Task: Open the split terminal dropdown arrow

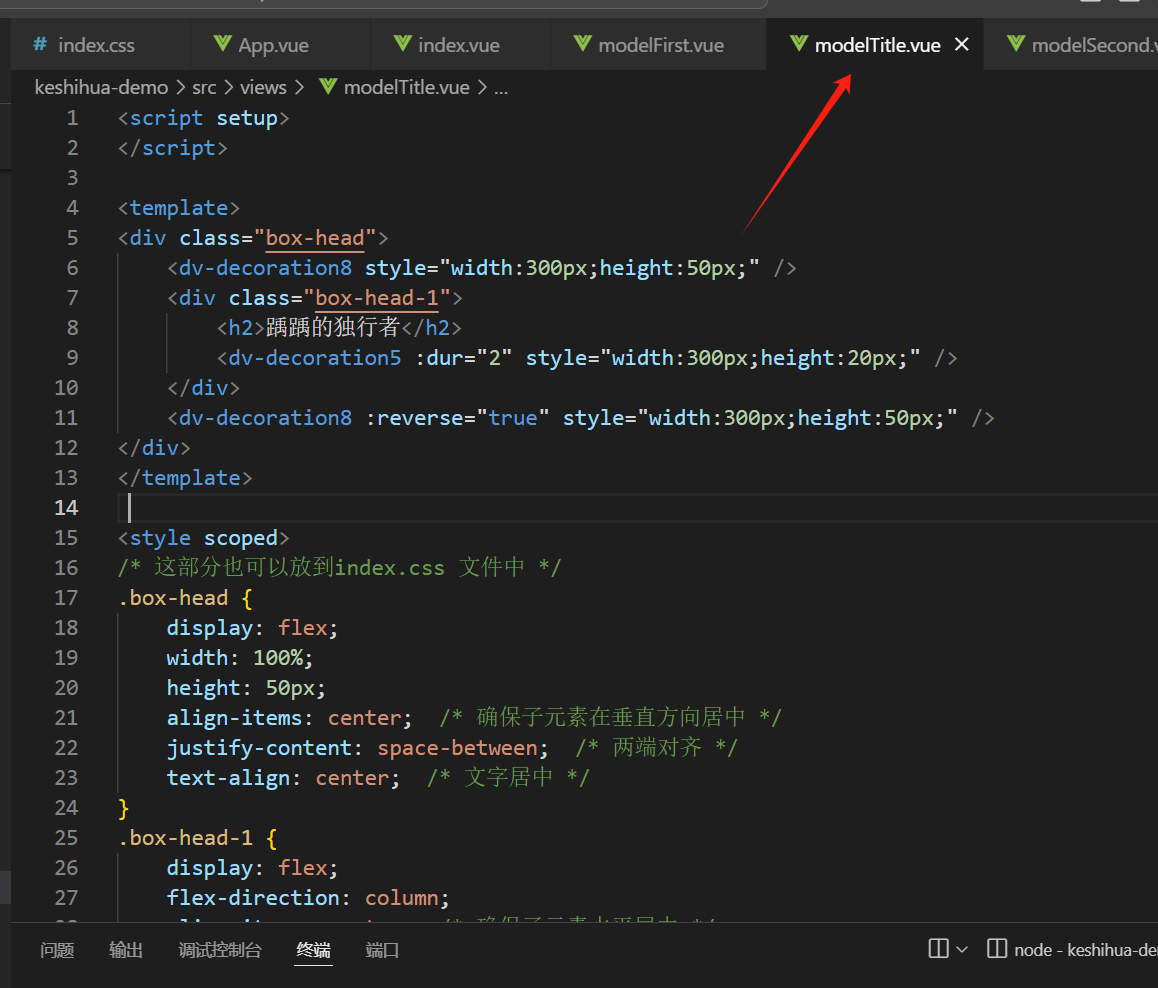Action: 962,950
